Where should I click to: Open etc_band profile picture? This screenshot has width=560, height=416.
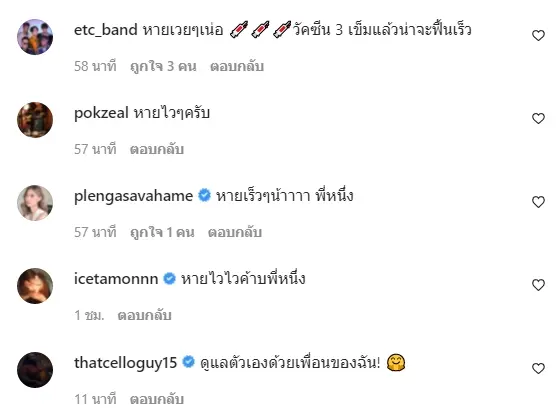[35, 37]
